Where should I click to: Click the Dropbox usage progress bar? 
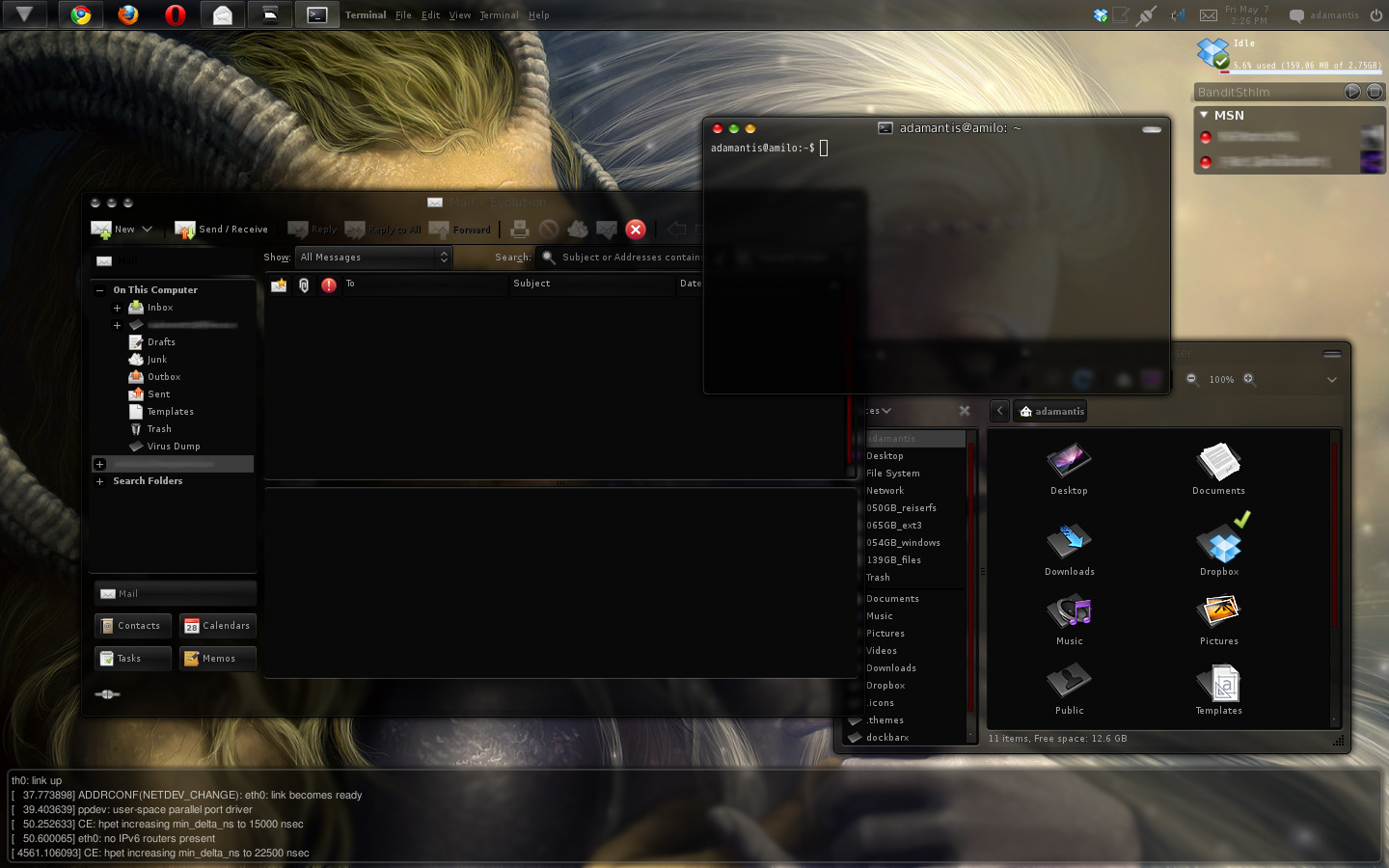point(1301,71)
